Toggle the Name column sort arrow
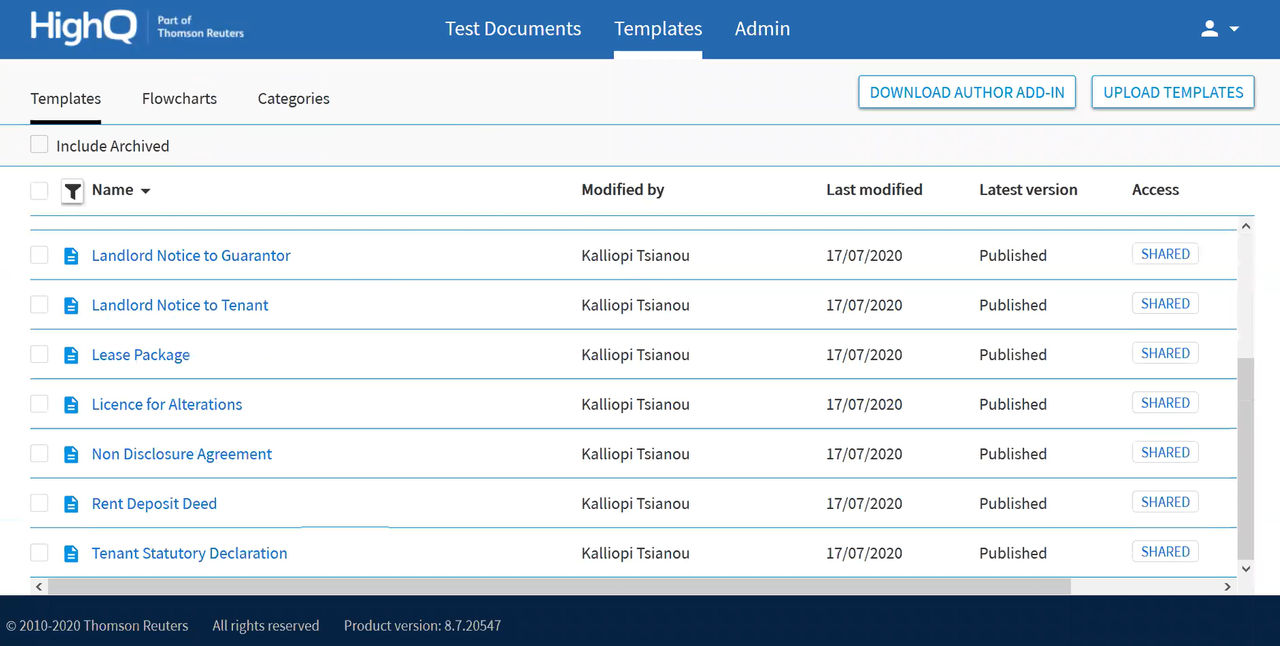The width and height of the screenshot is (1280, 646). click(x=145, y=191)
